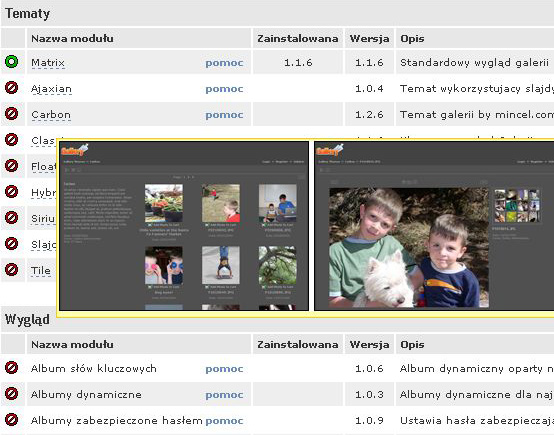Screen dimensions: 554x435
Task: Click Wersja header in Tematy table
Action: coord(370,39)
